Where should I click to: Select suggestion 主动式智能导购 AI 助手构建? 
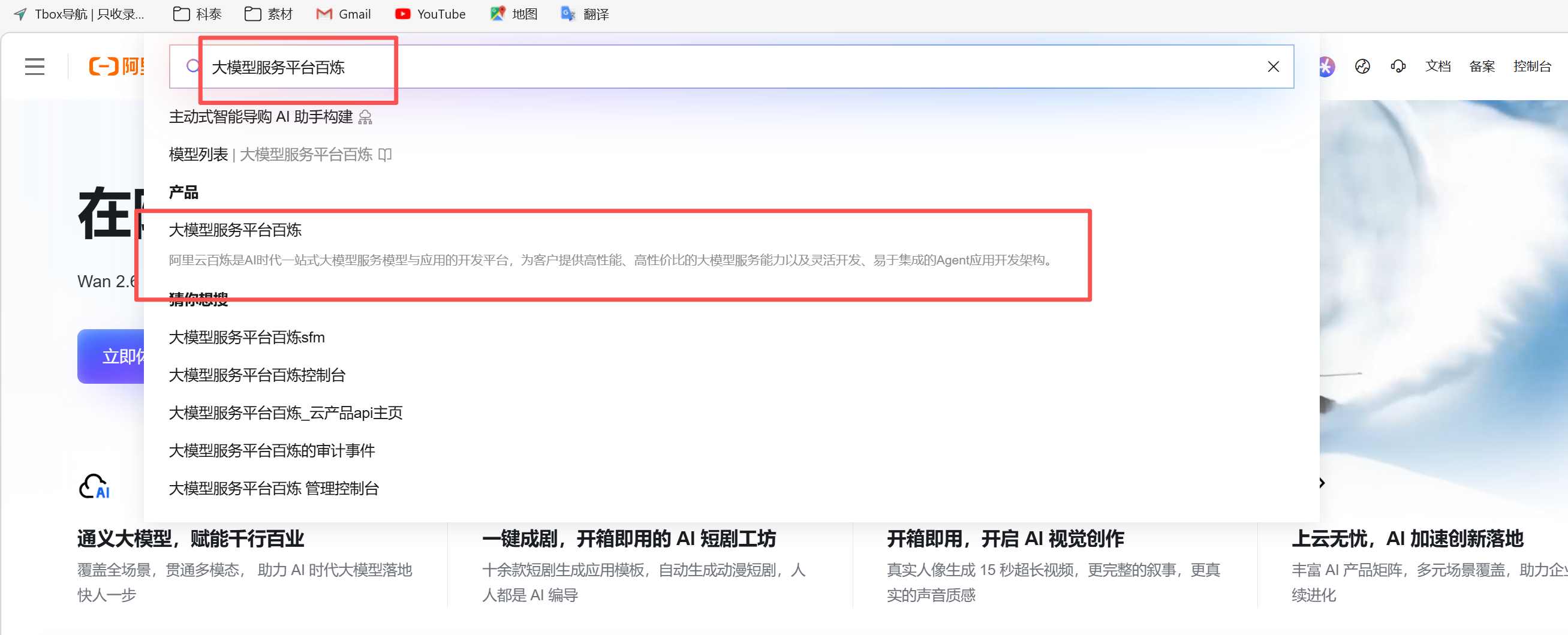[260, 117]
